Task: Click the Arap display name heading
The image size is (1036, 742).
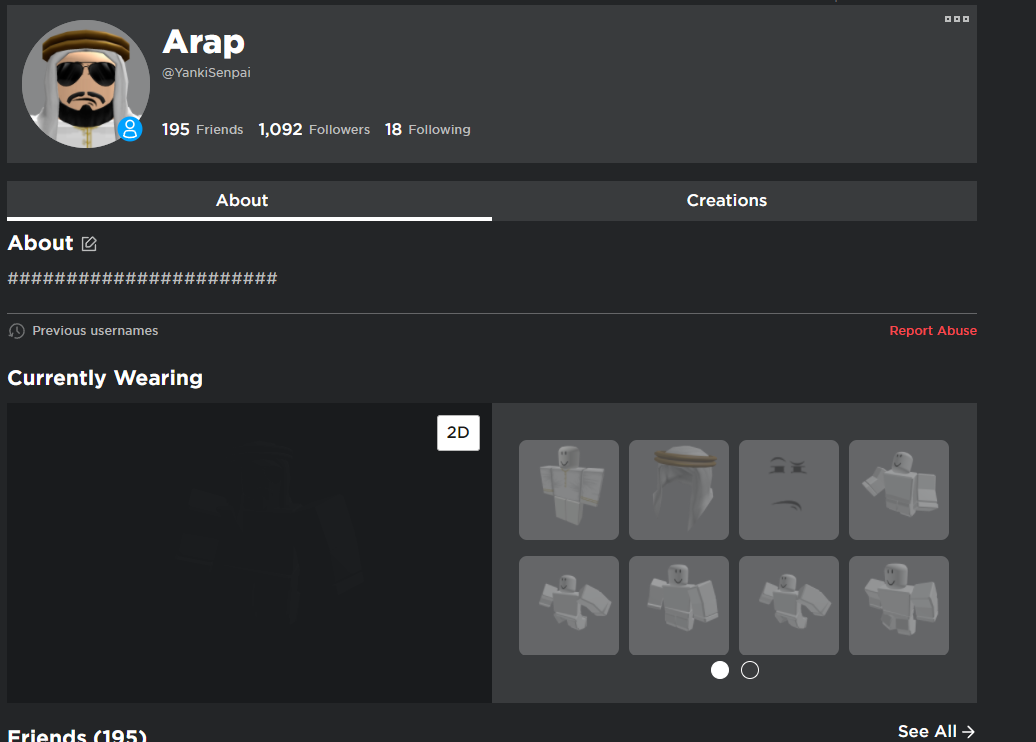Action: (x=204, y=42)
